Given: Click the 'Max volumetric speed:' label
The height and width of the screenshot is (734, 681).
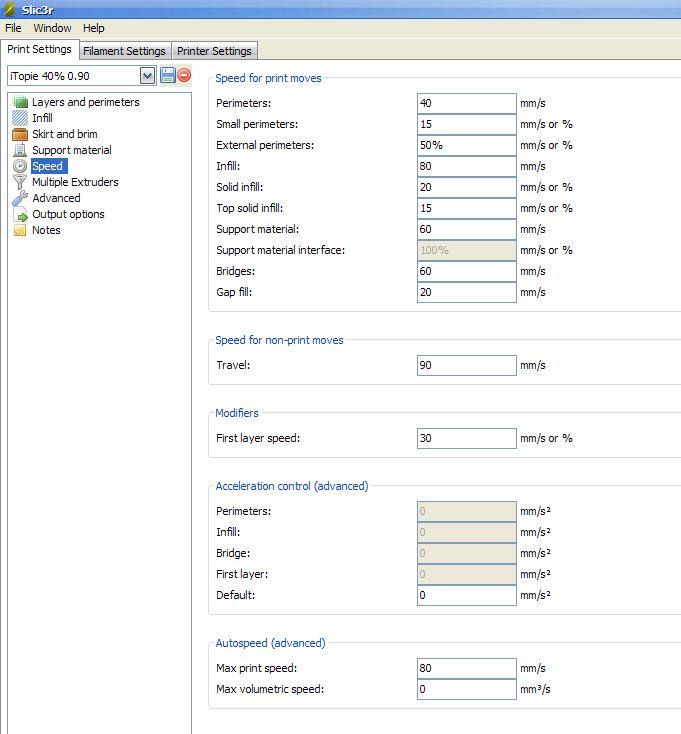Looking at the screenshot, I should 270,689.
